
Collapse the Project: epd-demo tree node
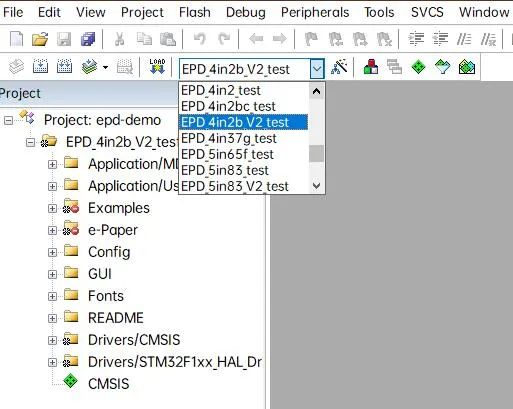click(x=8, y=120)
